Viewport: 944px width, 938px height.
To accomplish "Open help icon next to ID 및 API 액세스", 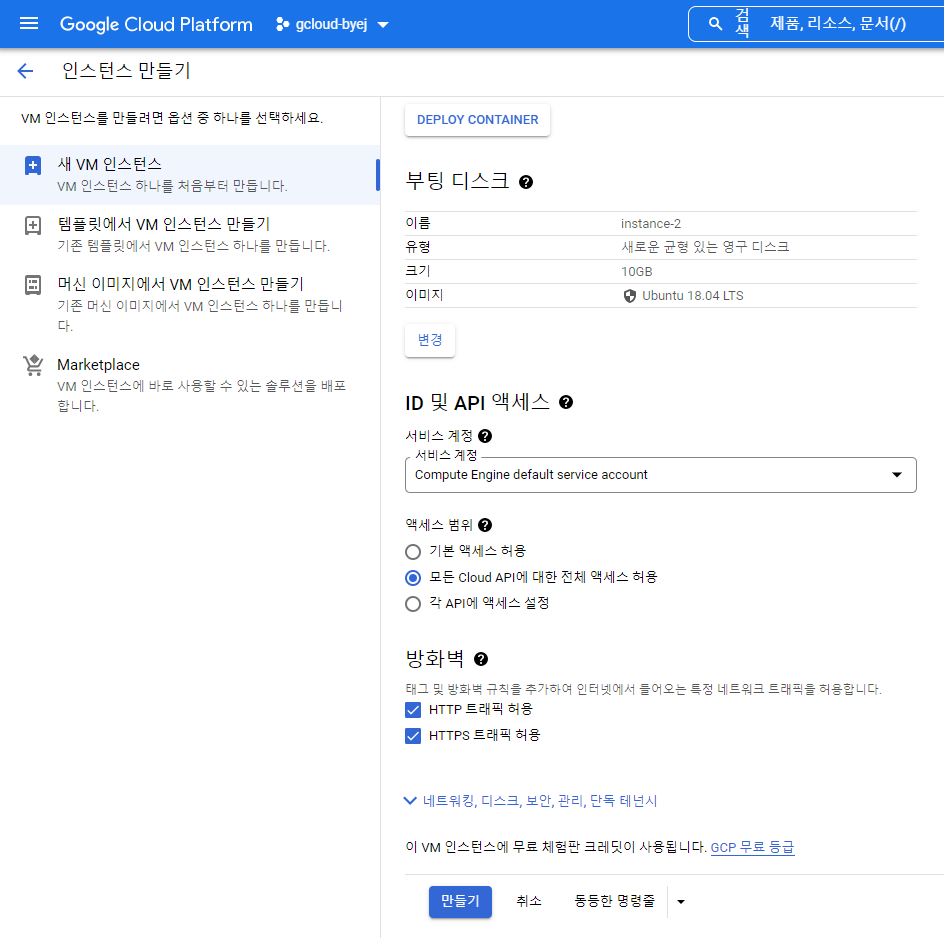I will [x=565, y=402].
